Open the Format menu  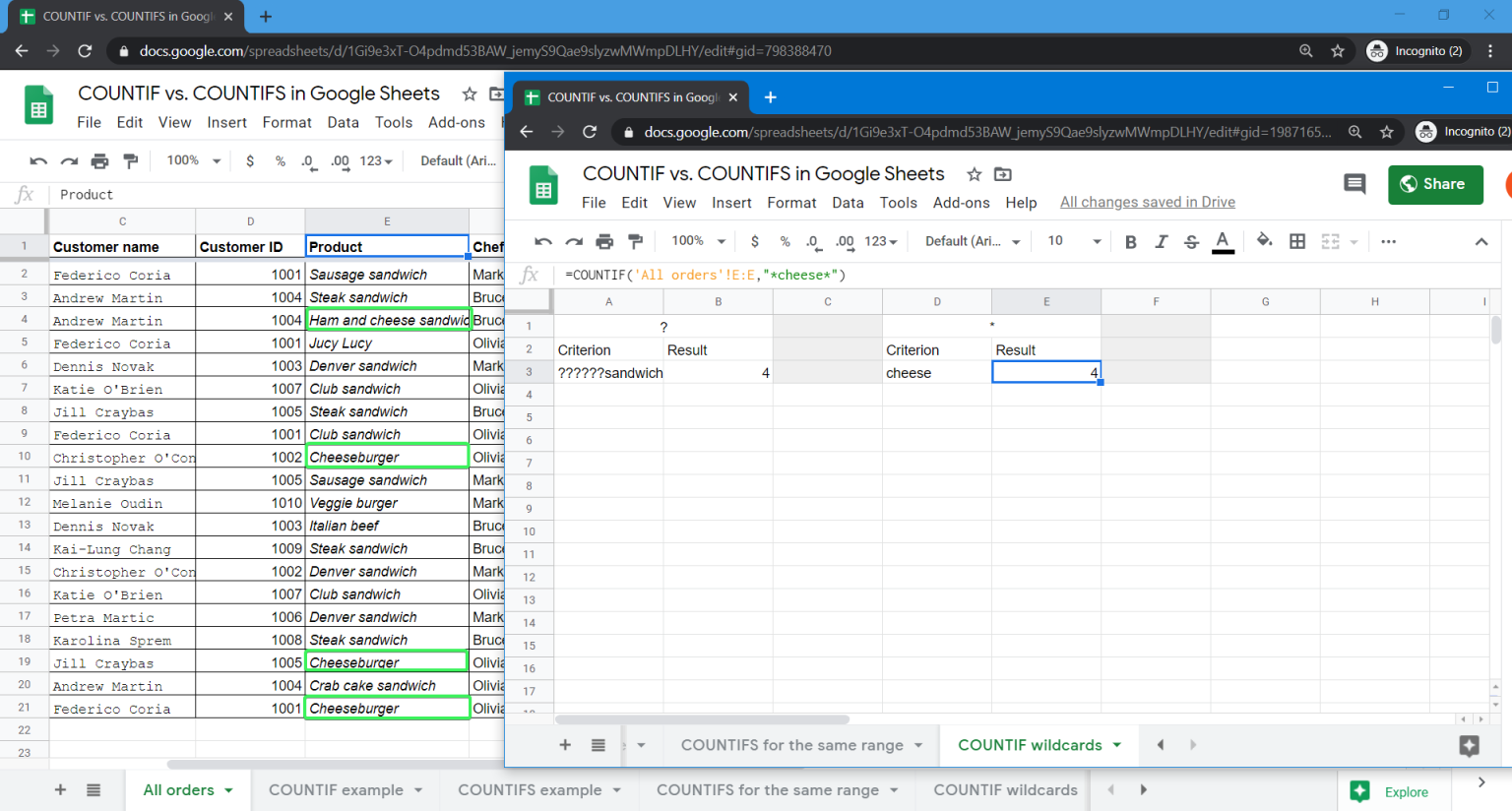coord(791,203)
